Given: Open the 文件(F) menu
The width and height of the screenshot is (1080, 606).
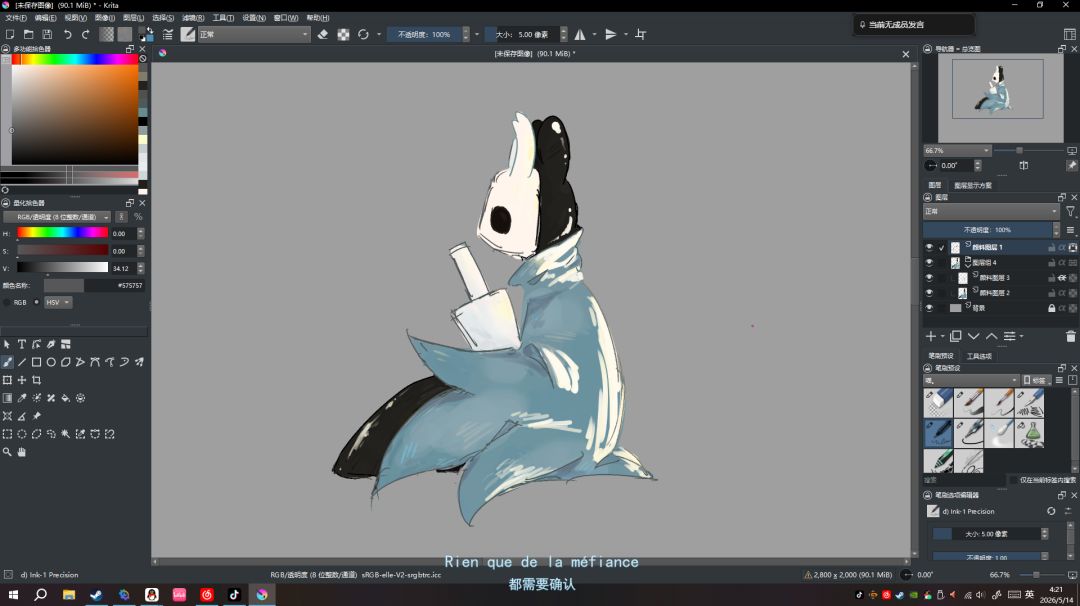Looking at the screenshot, I should [15, 18].
